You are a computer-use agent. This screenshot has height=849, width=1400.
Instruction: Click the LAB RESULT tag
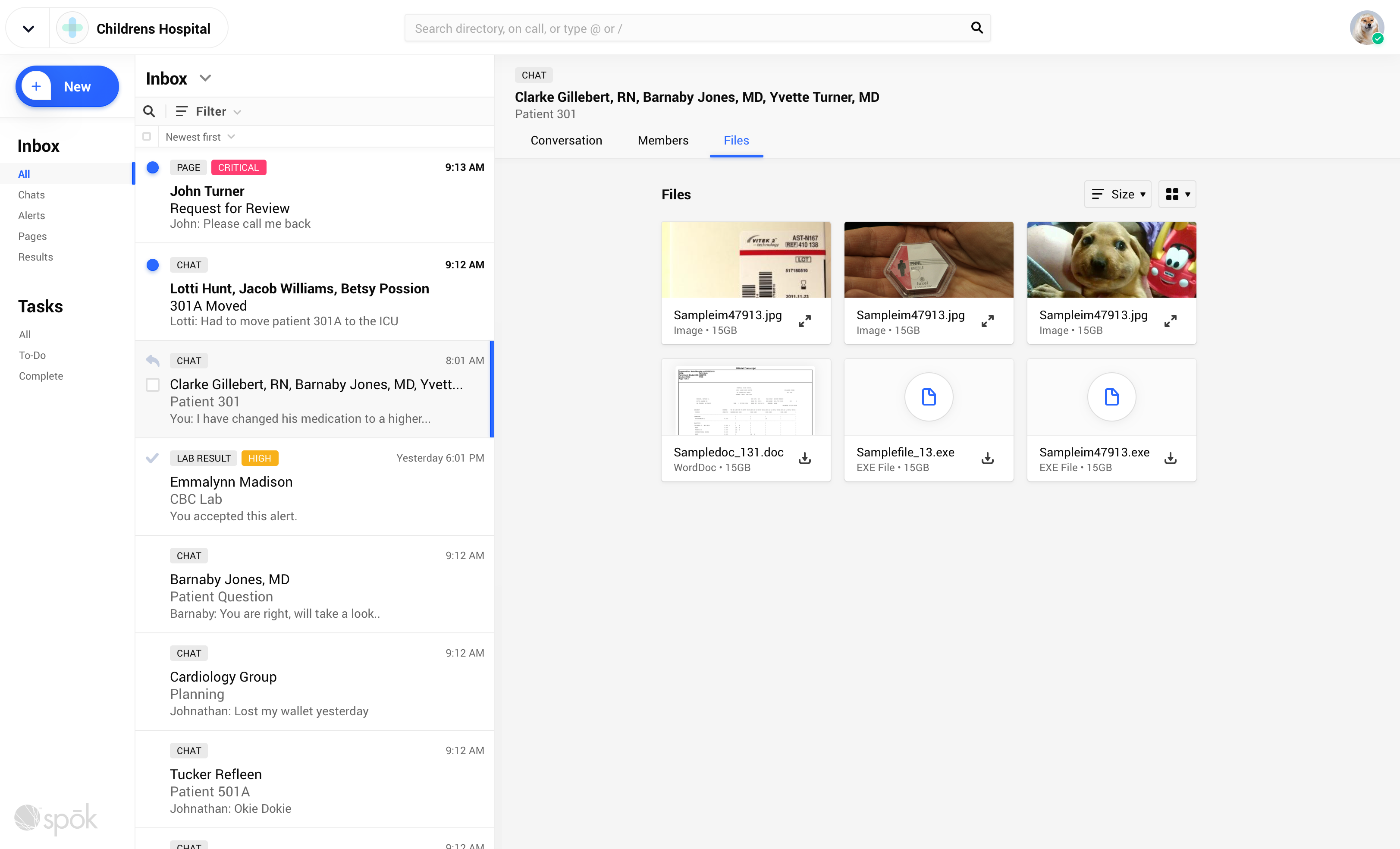204,458
